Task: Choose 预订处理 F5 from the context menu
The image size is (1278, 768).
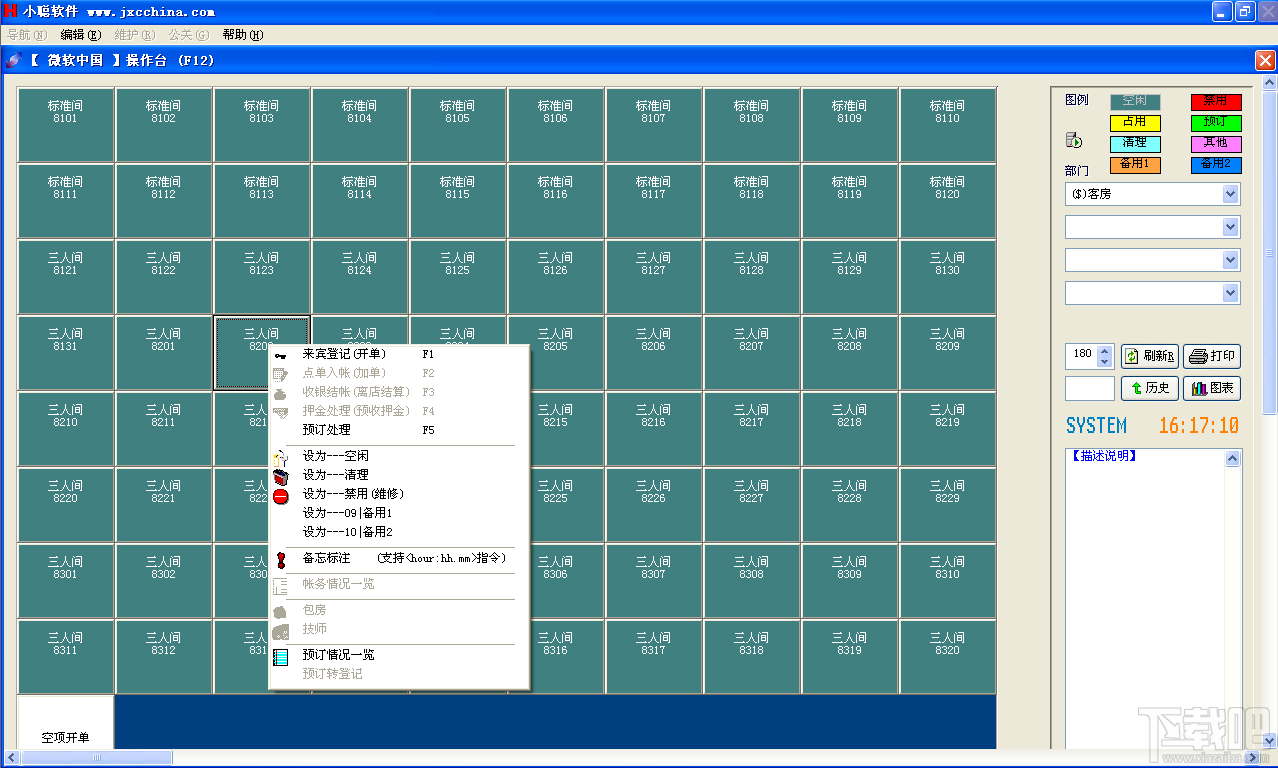Action: [x=398, y=430]
